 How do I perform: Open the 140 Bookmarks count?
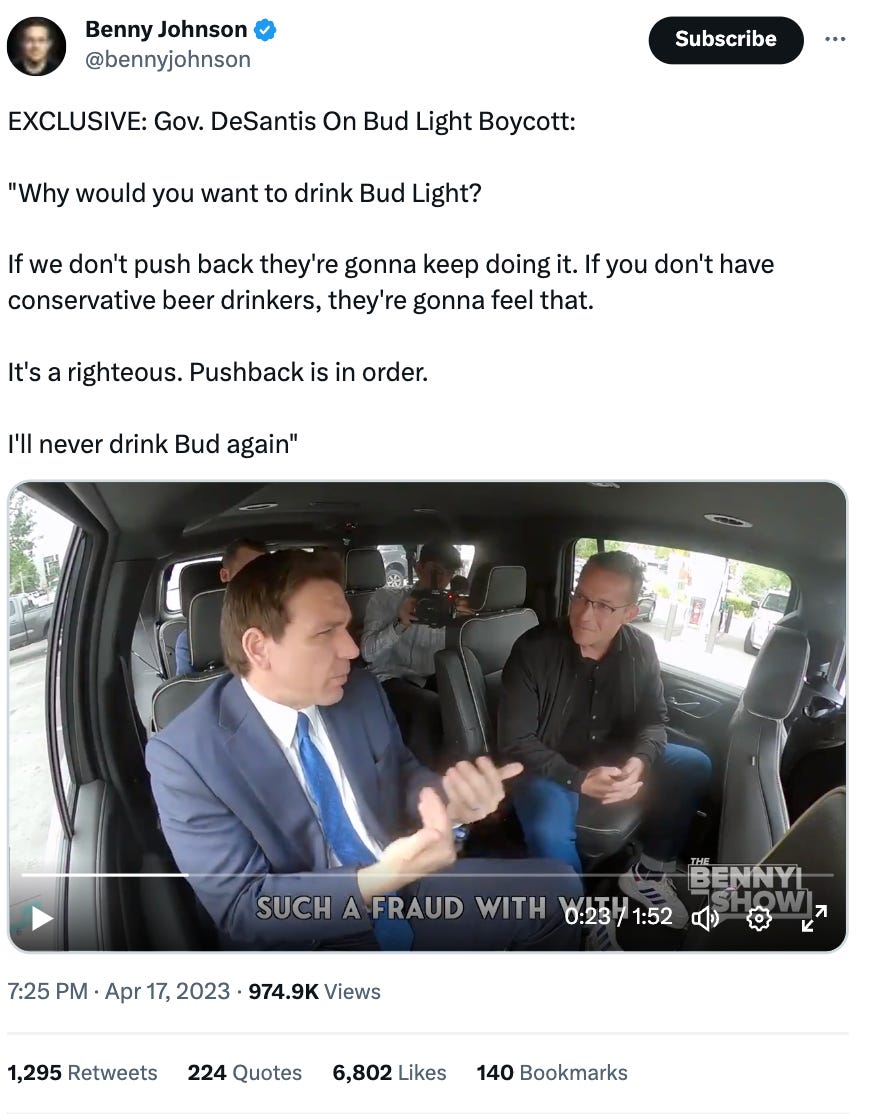[552, 1072]
